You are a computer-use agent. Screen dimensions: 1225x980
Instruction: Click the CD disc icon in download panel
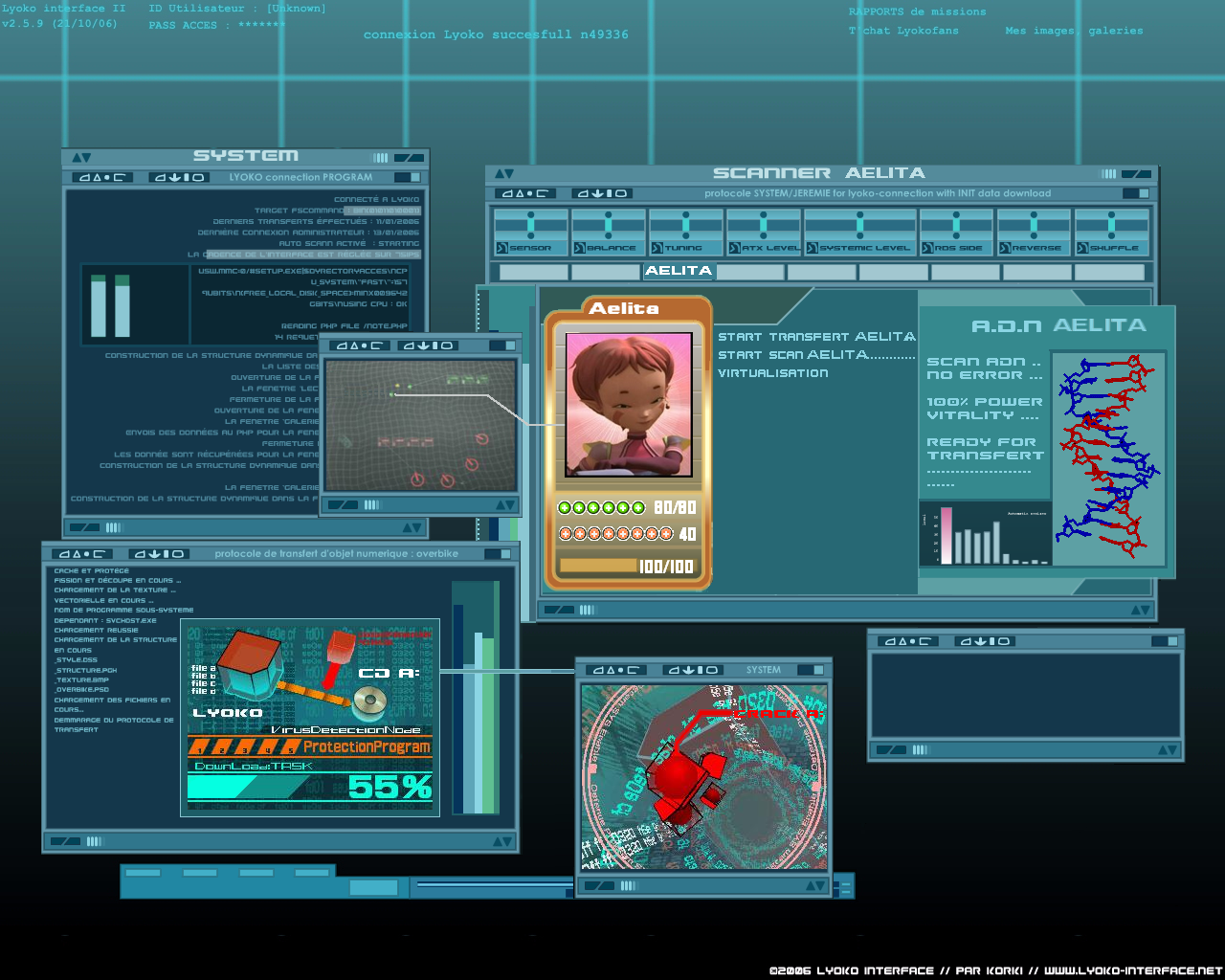[x=369, y=702]
